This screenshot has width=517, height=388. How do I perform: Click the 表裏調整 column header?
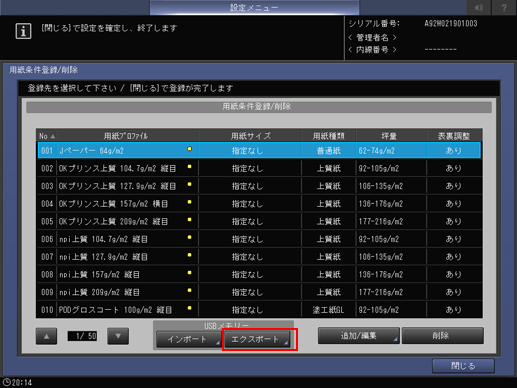tap(454, 136)
